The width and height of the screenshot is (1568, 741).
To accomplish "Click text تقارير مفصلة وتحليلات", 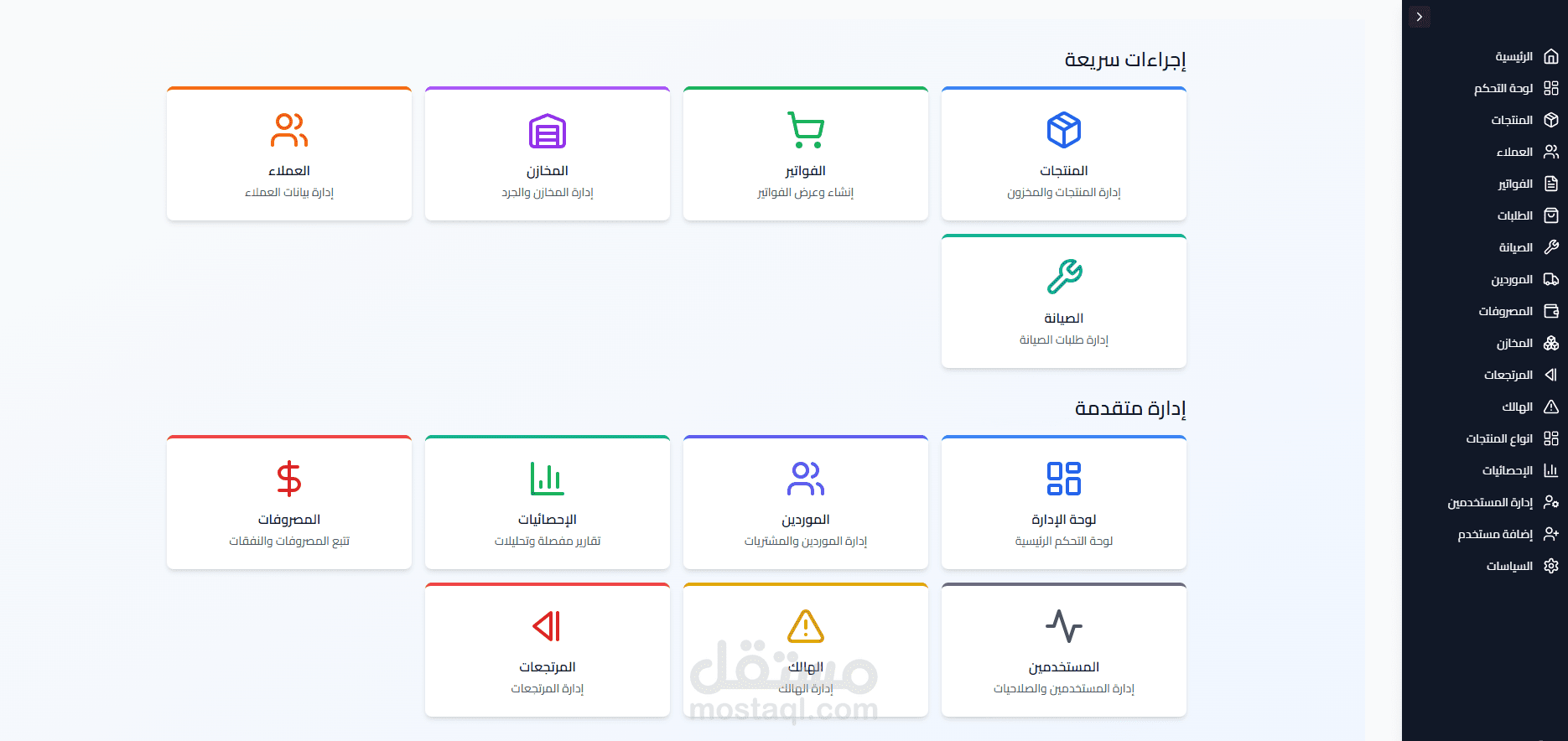I will click(548, 541).
